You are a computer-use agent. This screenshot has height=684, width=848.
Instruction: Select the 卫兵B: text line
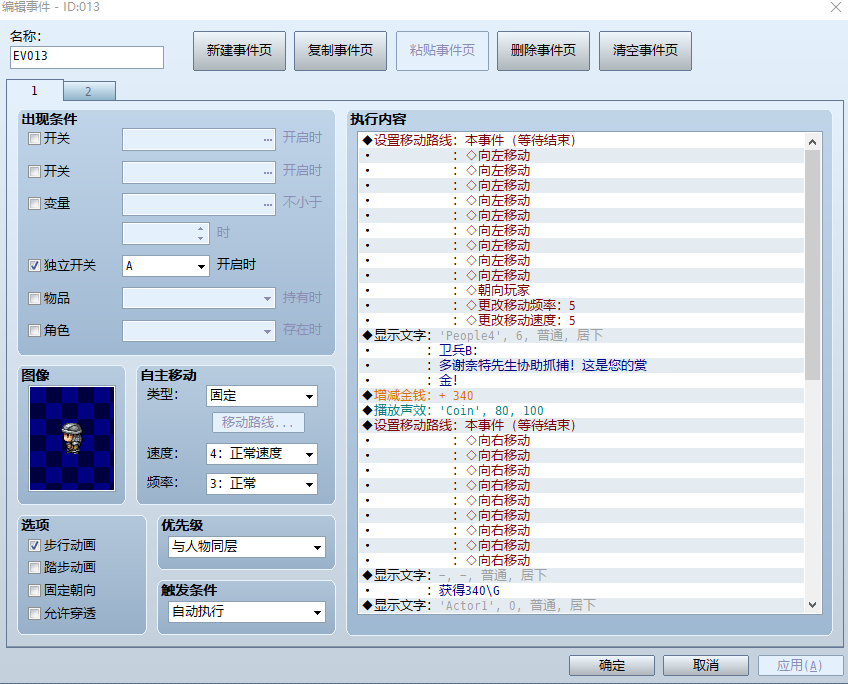[x=581, y=350]
